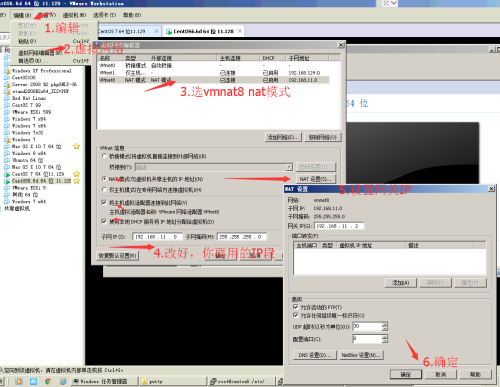500x387 pixels.
Task: Select Windows XP Professional in VM library
Action: coord(41,71)
